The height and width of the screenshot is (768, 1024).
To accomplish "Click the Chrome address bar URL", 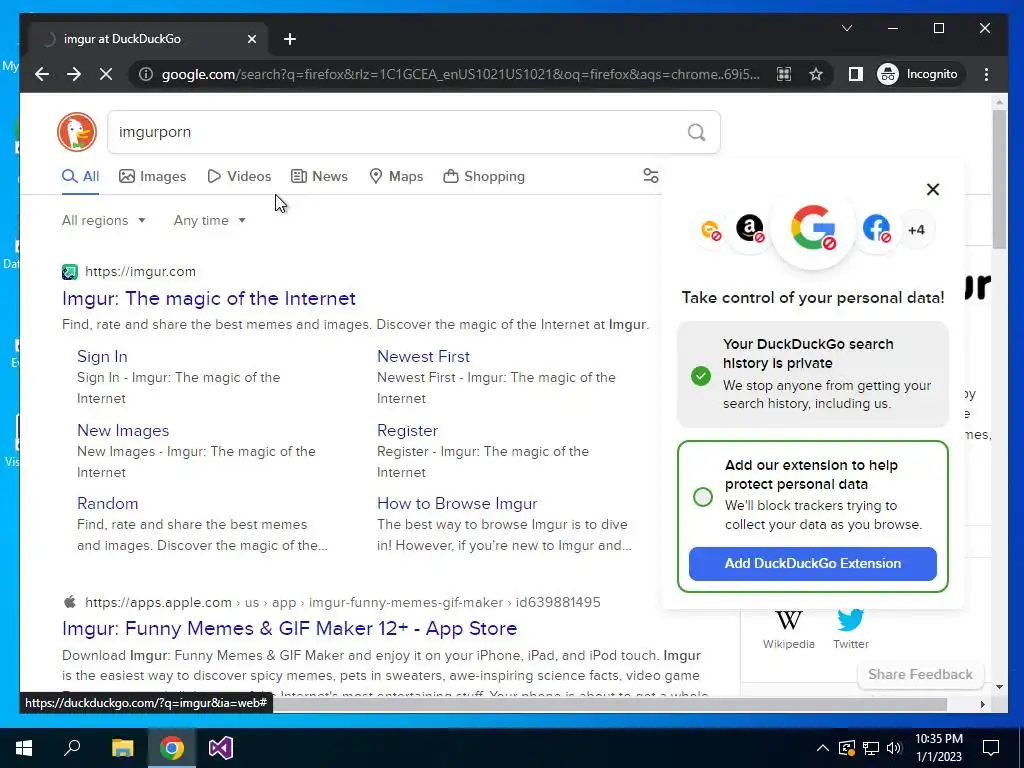I will (x=460, y=74).
